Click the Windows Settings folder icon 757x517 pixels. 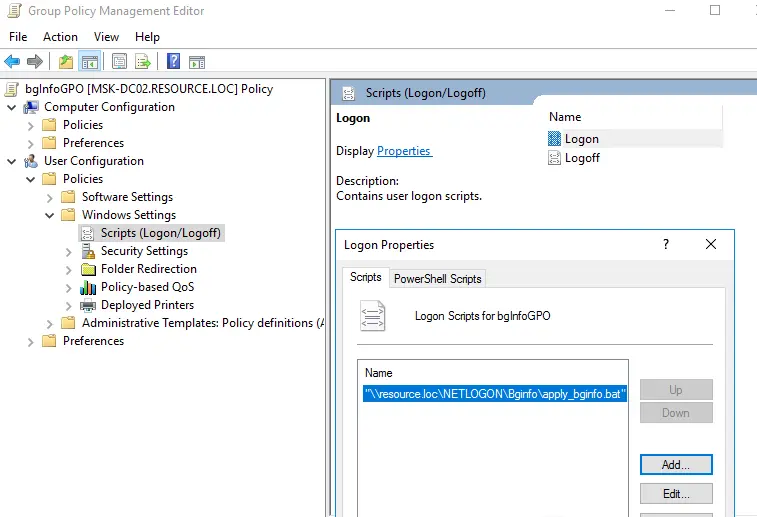pyautogui.click(x=69, y=215)
